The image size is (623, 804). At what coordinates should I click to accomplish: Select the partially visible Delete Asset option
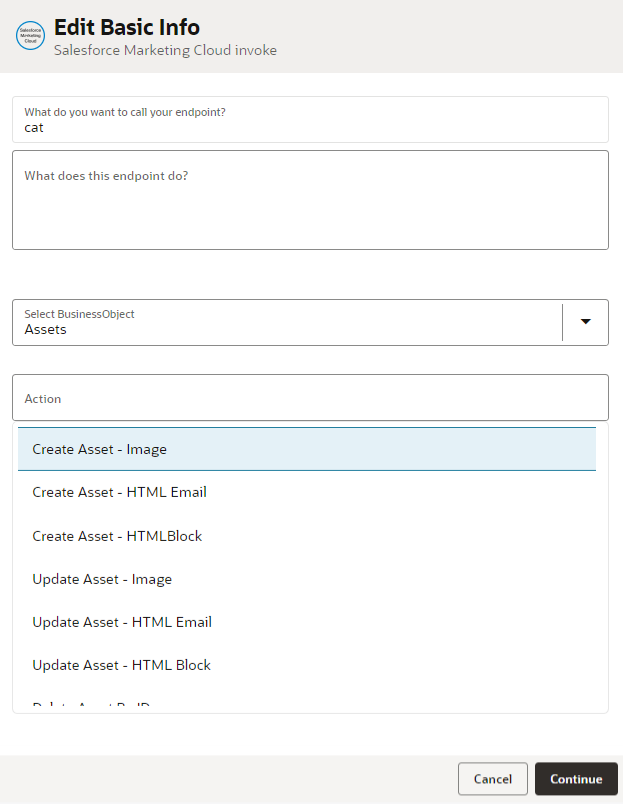point(92,705)
